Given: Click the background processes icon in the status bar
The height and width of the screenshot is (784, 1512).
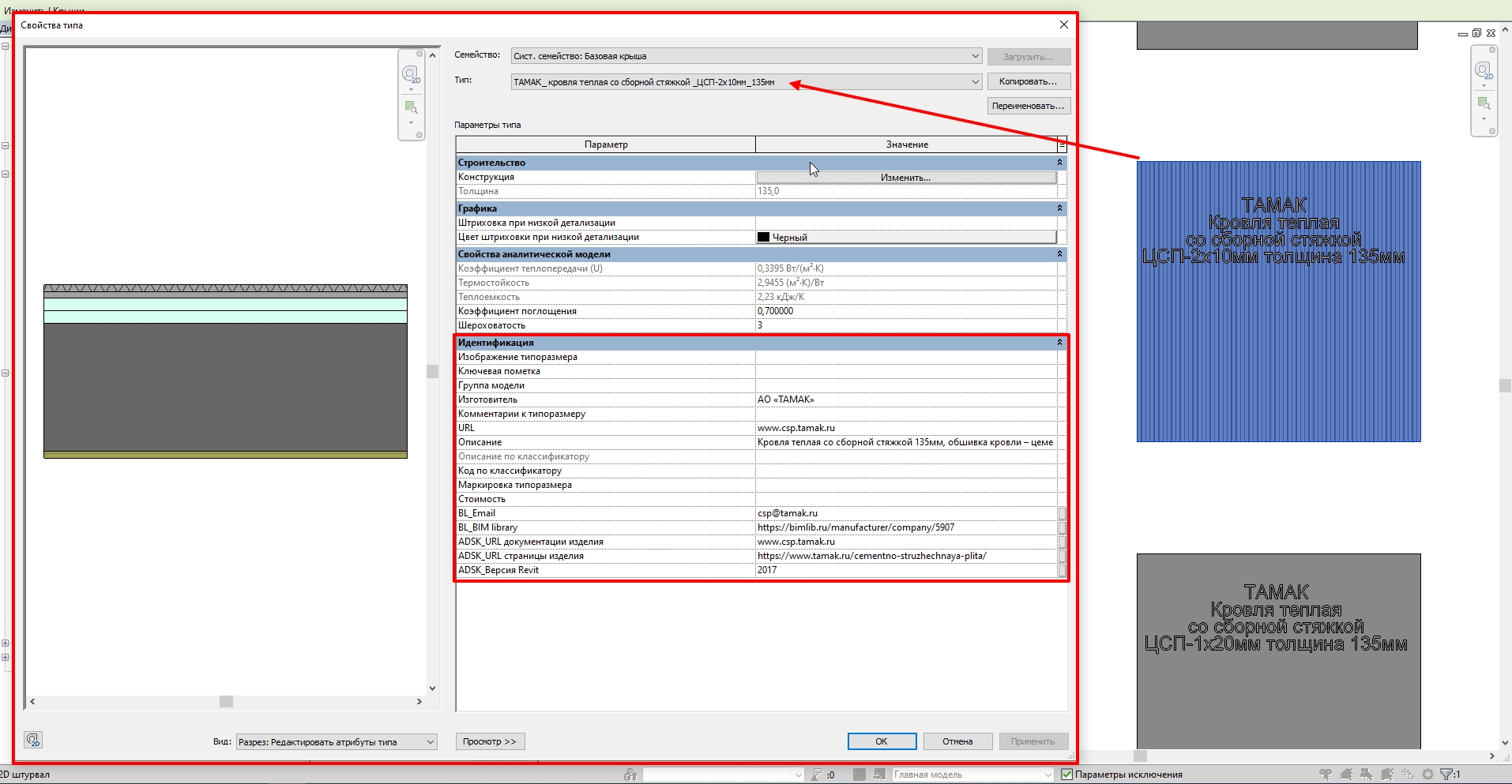Looking at the screenshot, I should coord(1427,775).
